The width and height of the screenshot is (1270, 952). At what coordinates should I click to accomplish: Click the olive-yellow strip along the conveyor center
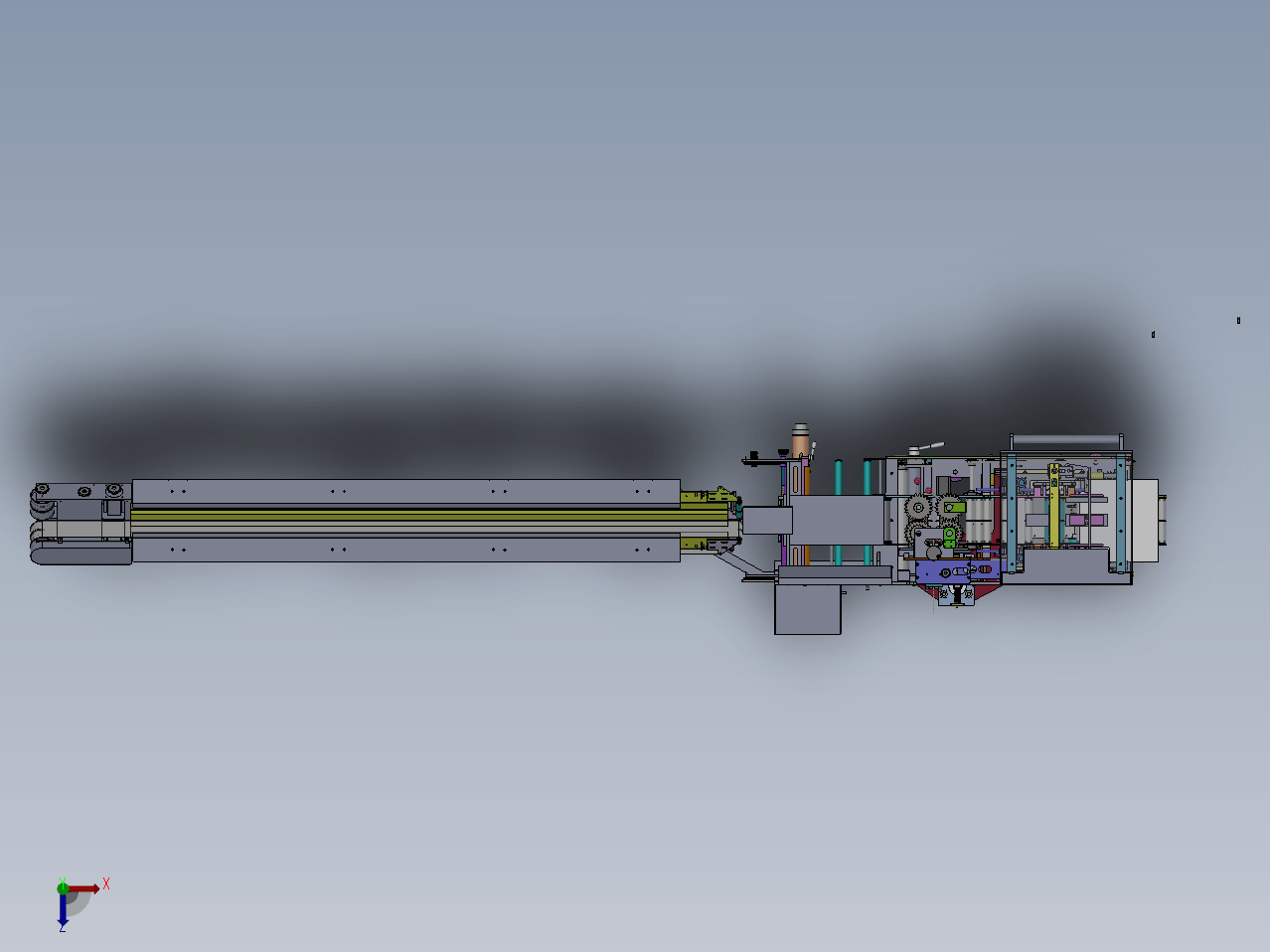(427, 515)
